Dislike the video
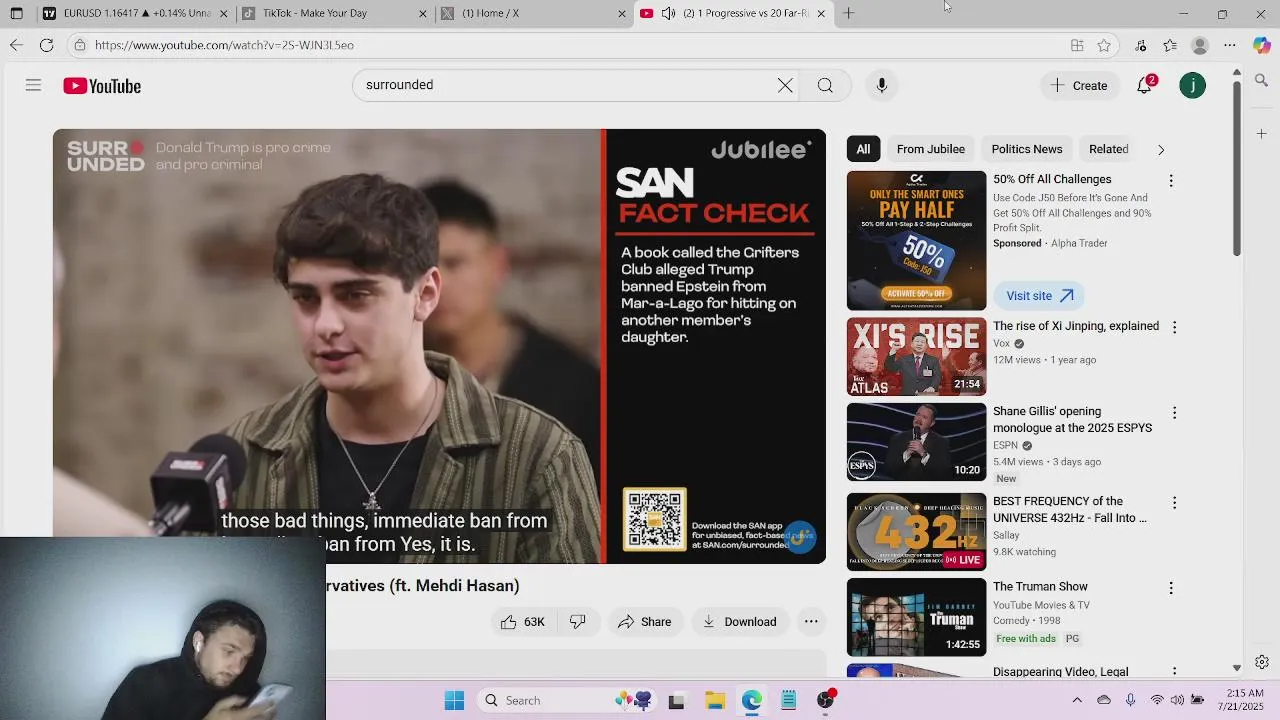The image size is (1280, 720). pos(578,622)
